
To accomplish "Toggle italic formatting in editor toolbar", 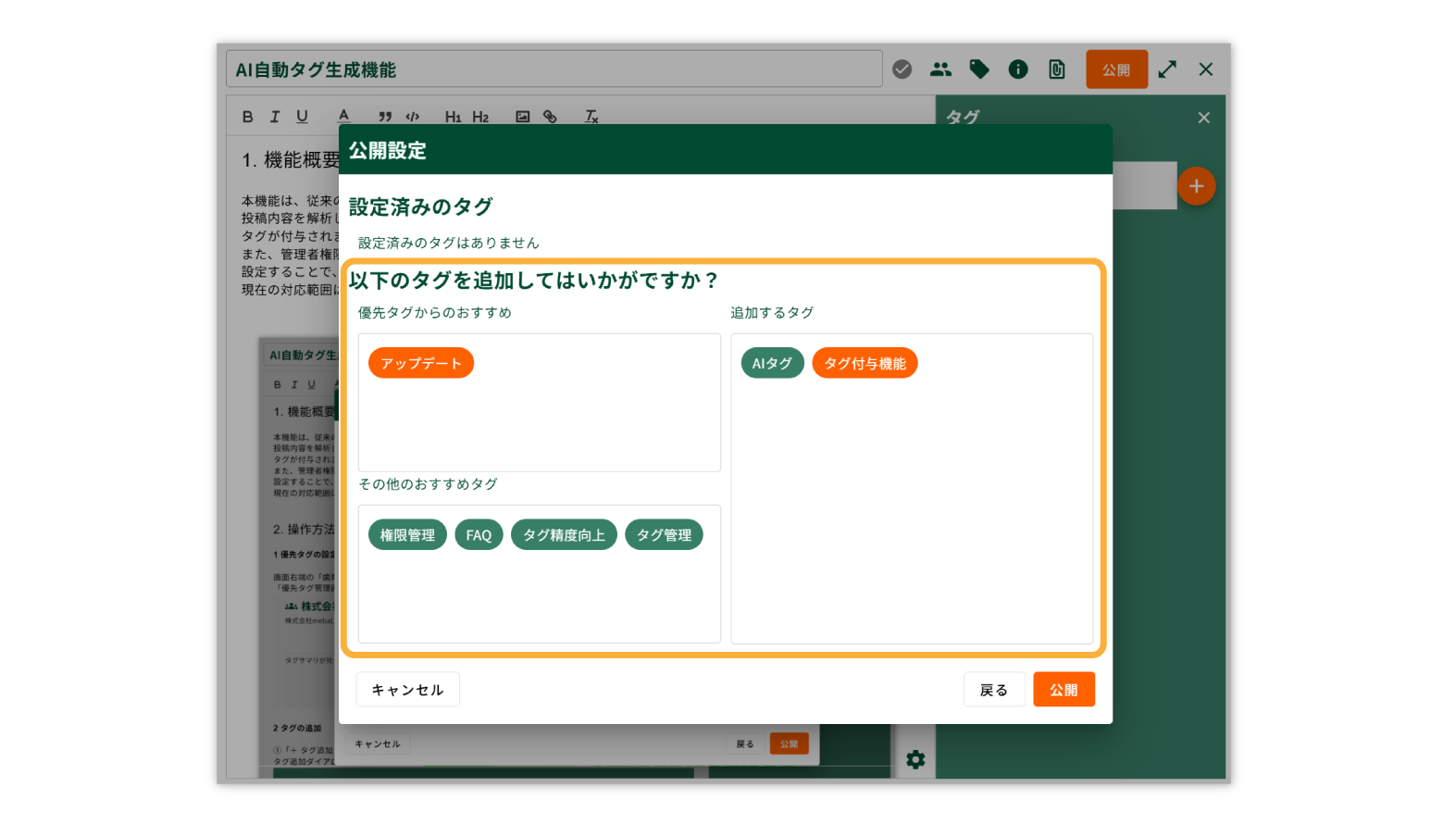I will [274, 117].
